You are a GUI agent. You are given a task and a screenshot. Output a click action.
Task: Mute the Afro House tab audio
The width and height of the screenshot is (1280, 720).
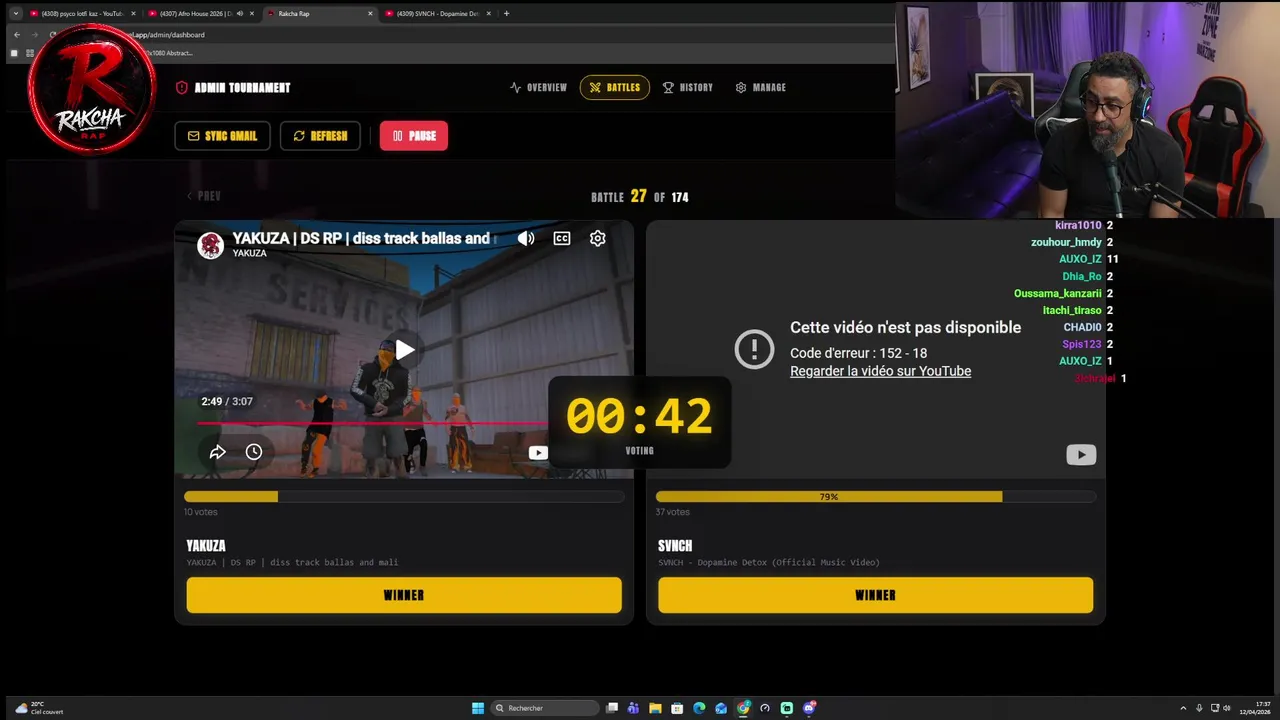(239, 14)
